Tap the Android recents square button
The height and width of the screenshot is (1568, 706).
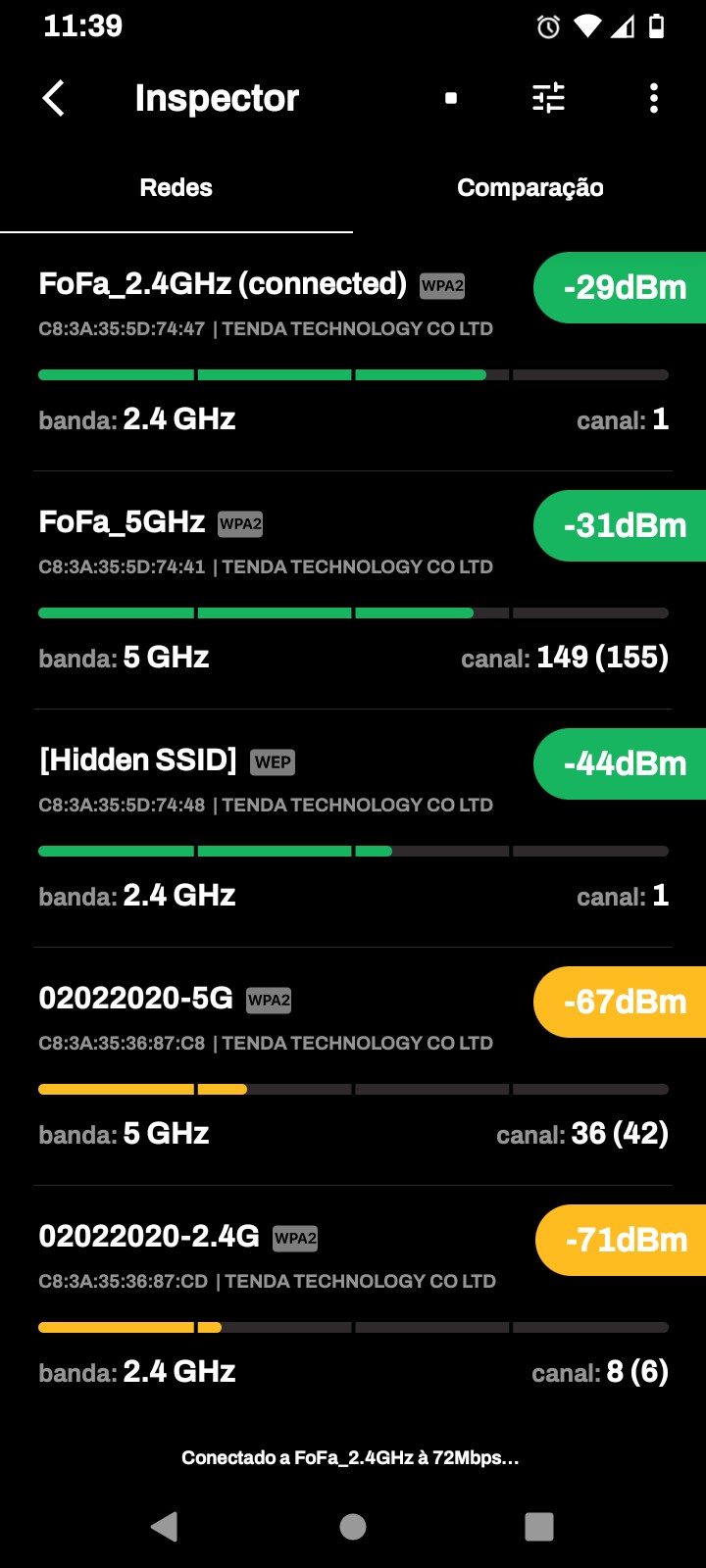pyautogui.click(x=539, y=1526)
